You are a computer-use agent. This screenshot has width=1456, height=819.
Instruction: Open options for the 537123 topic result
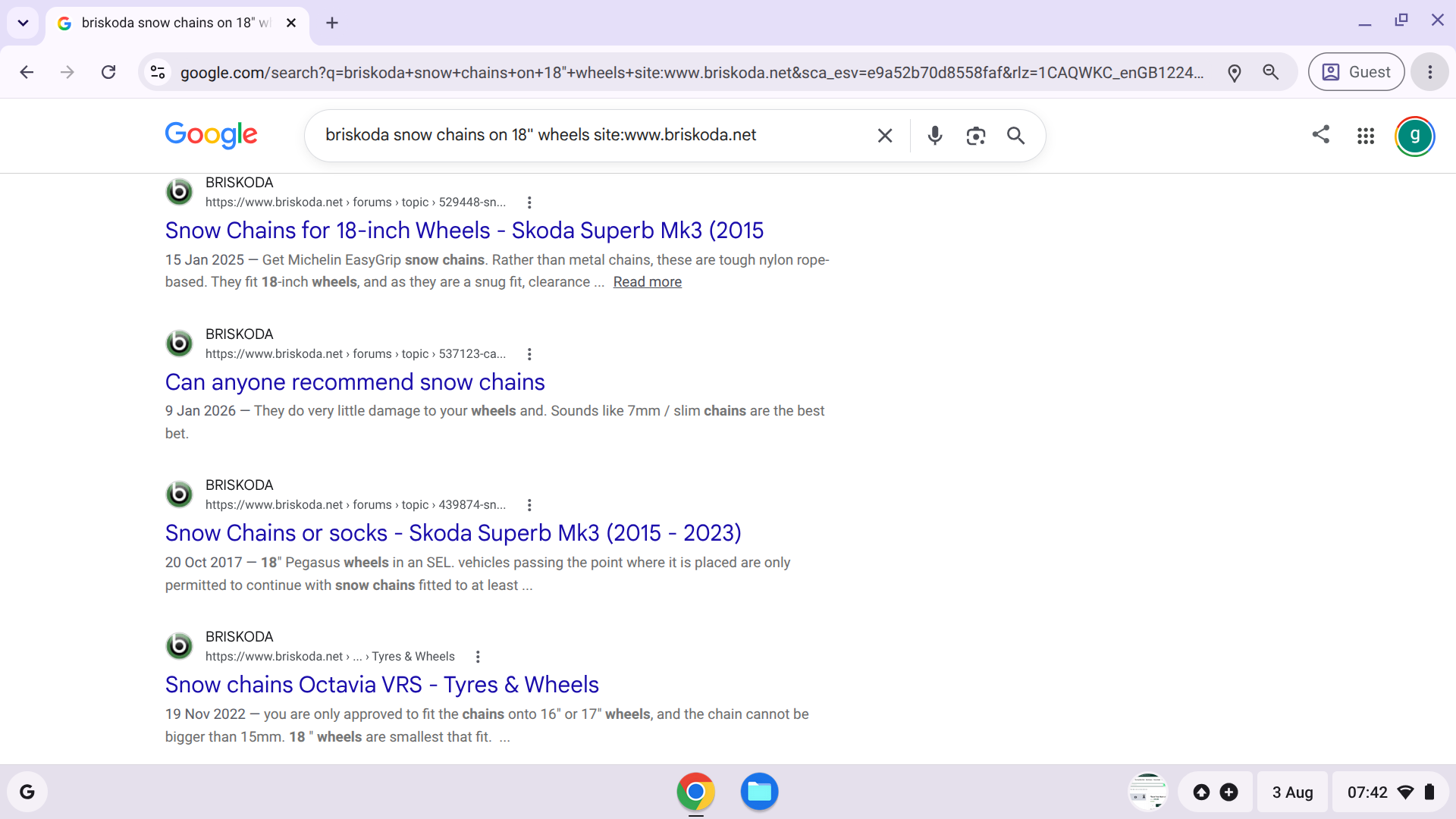(x=529, y=354)
